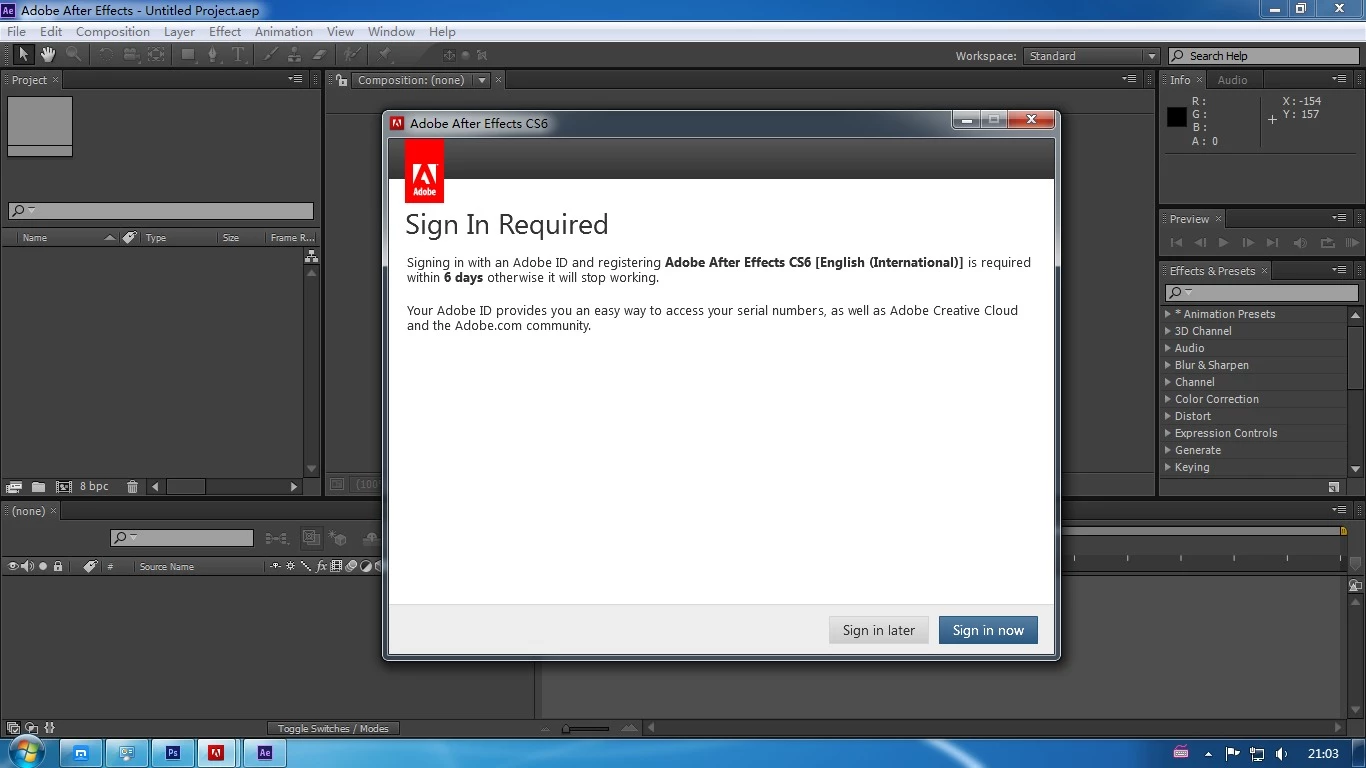
Task: Open the Windows Start menu
Action: pyautogui.click(x=27, y=752)
